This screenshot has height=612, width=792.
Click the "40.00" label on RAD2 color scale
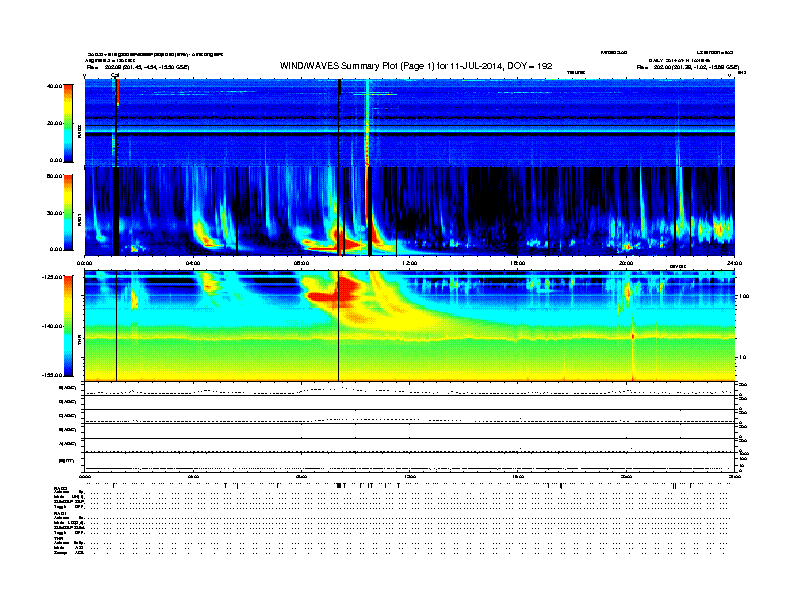55,86
